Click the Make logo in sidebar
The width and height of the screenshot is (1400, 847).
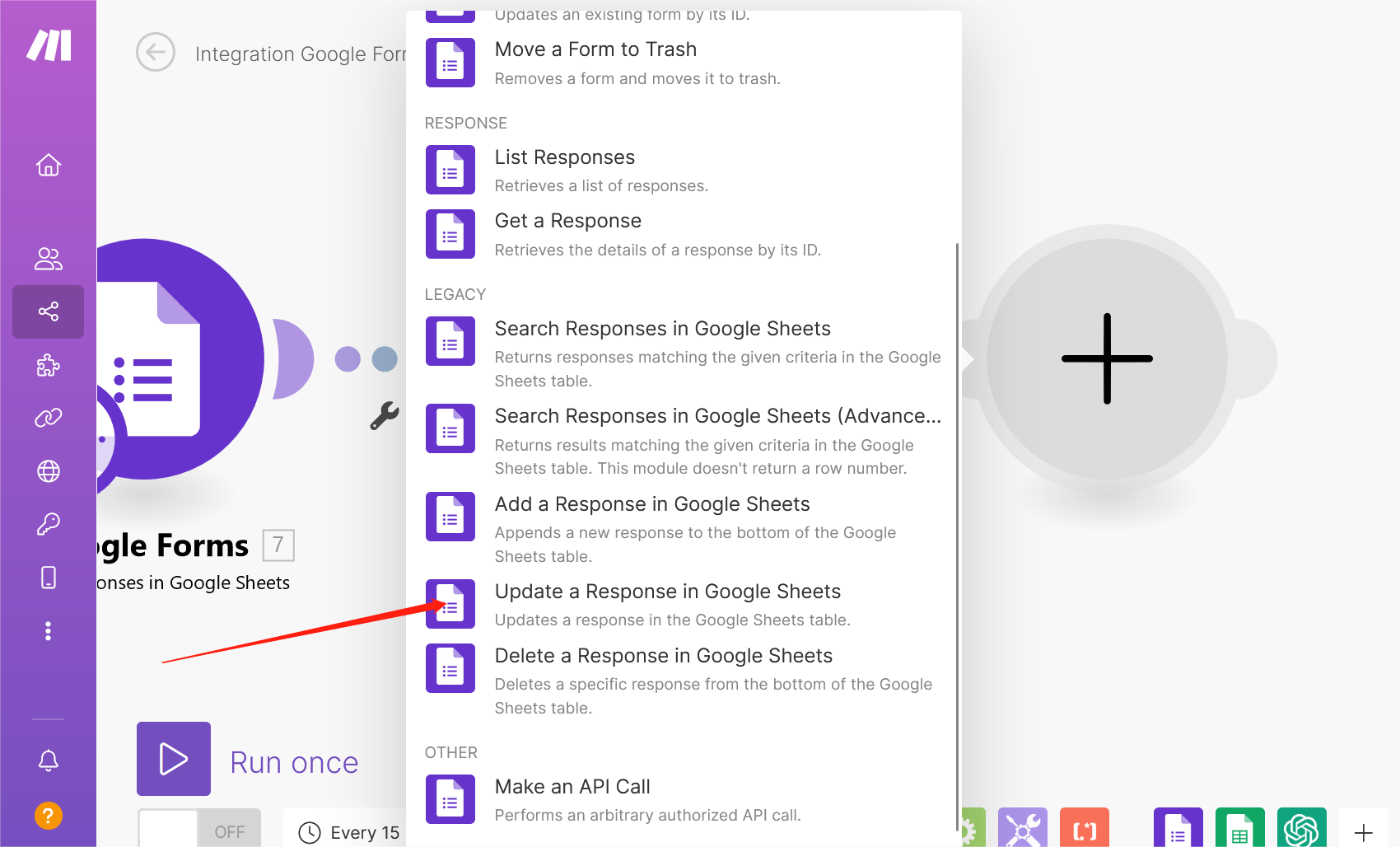(x=49, y=45)
